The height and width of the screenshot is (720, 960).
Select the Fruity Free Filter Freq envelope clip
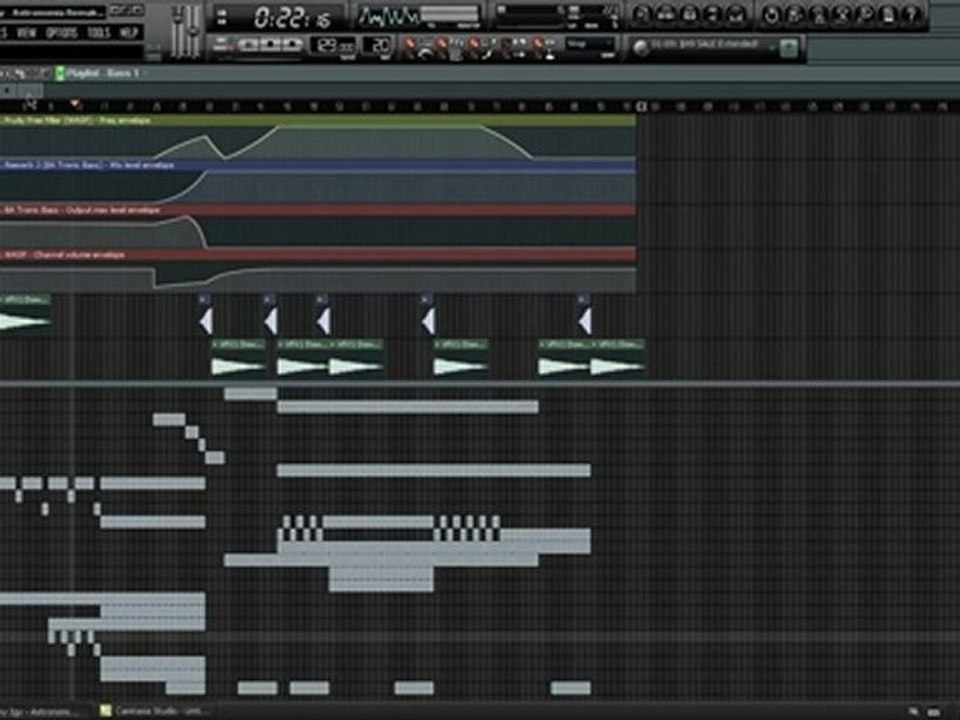(x=318, y=137)
